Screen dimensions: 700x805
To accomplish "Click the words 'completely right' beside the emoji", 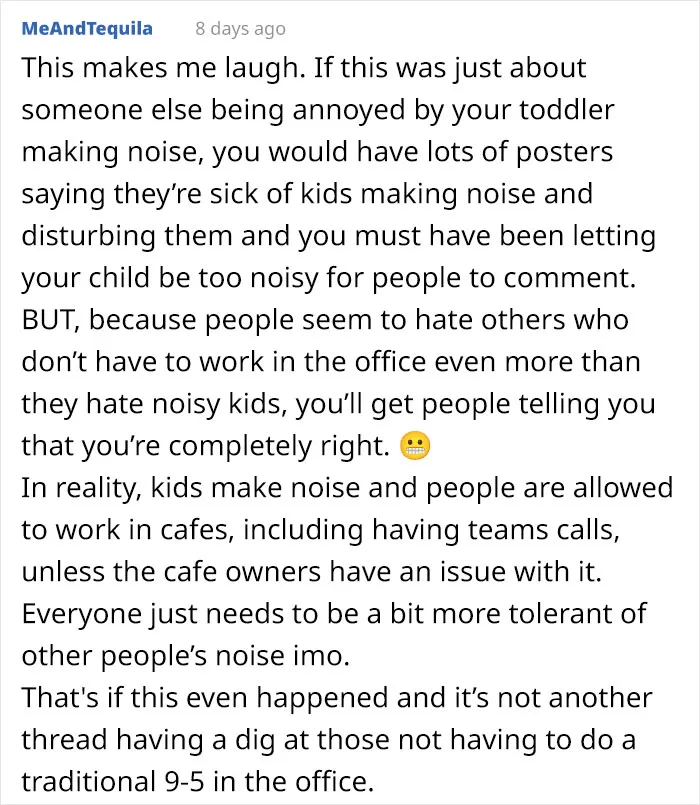I will click(279, 446).
